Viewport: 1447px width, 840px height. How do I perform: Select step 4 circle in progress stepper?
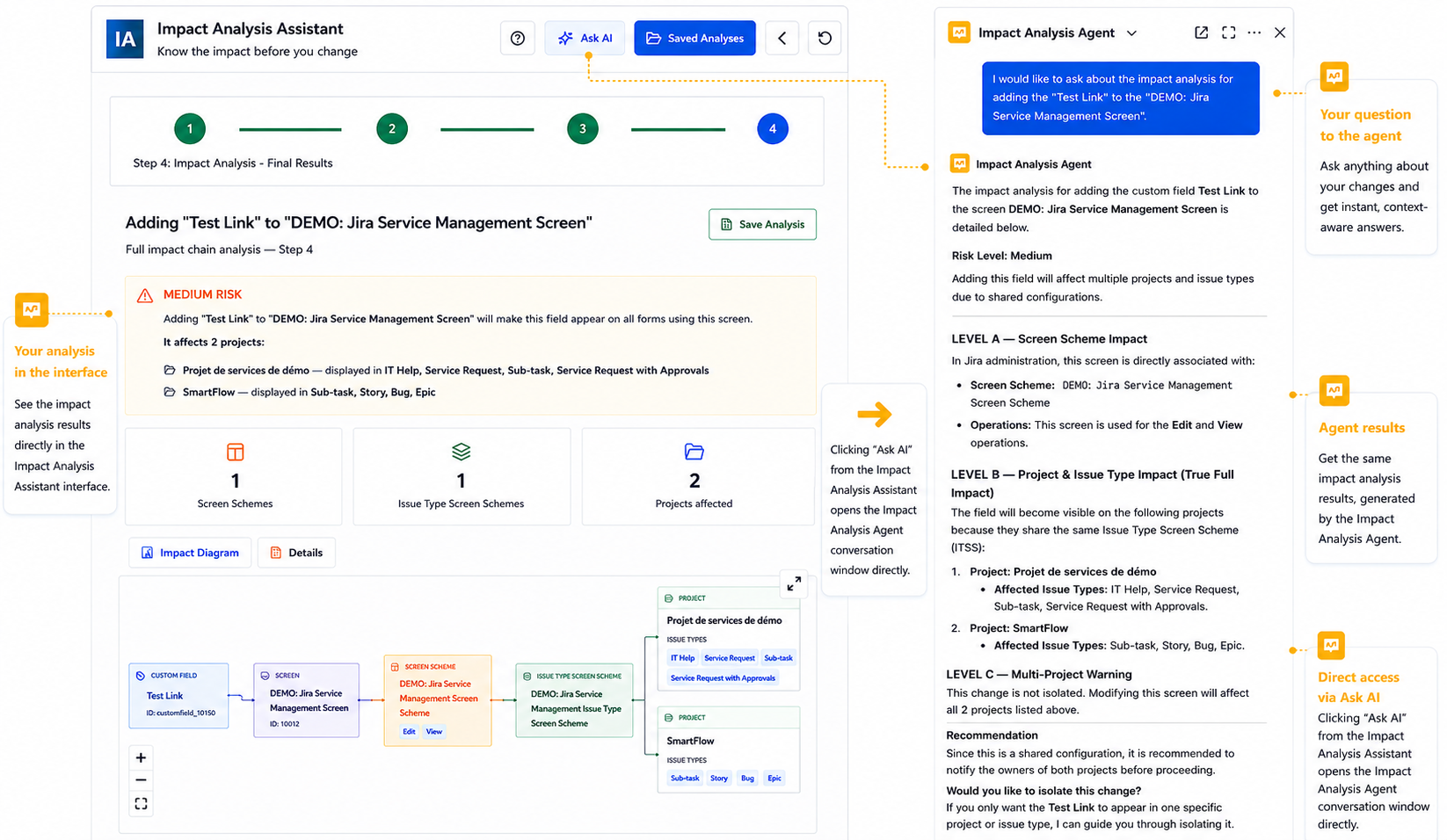click(773, 129)
